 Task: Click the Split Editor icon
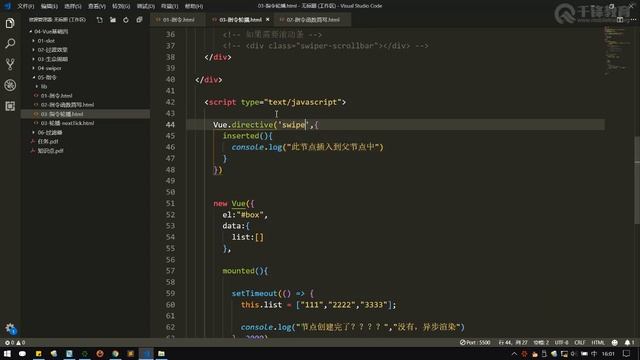coord(620,20)
